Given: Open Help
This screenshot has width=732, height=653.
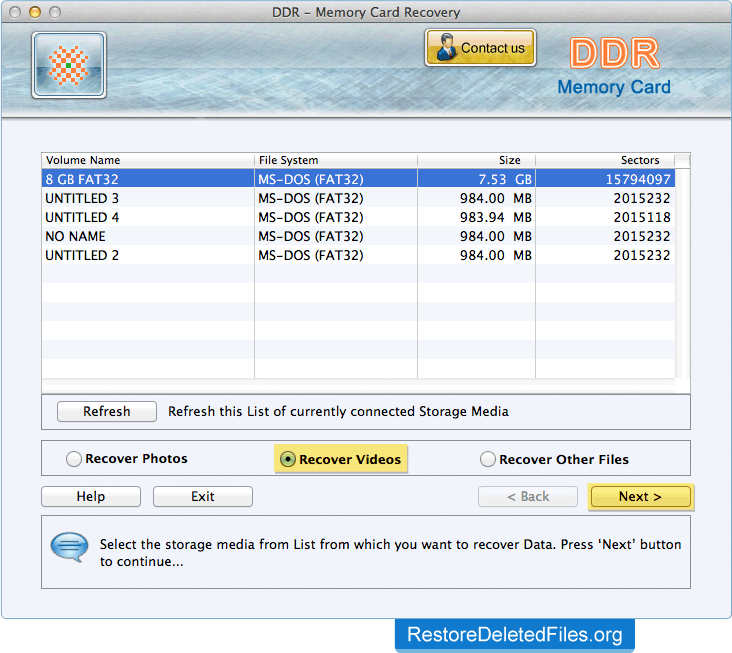Looking at the screenshot, I should 91,496.
